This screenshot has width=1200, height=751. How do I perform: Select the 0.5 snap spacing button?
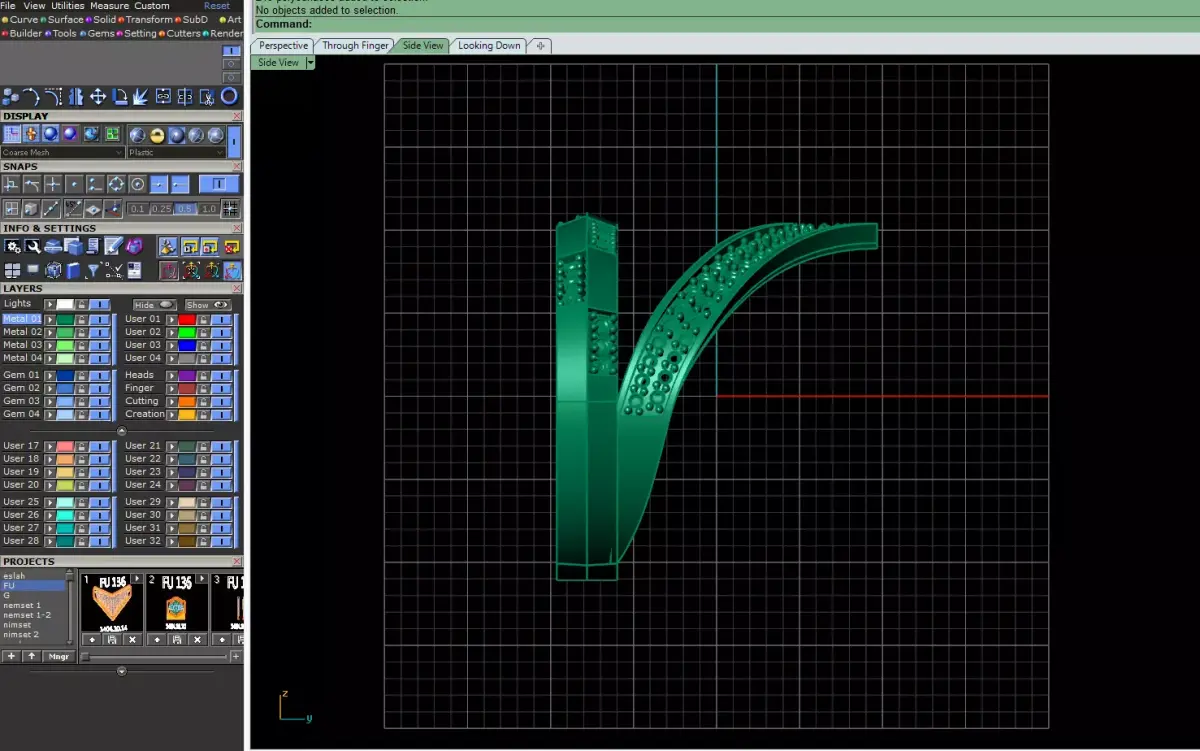point(185,209)
